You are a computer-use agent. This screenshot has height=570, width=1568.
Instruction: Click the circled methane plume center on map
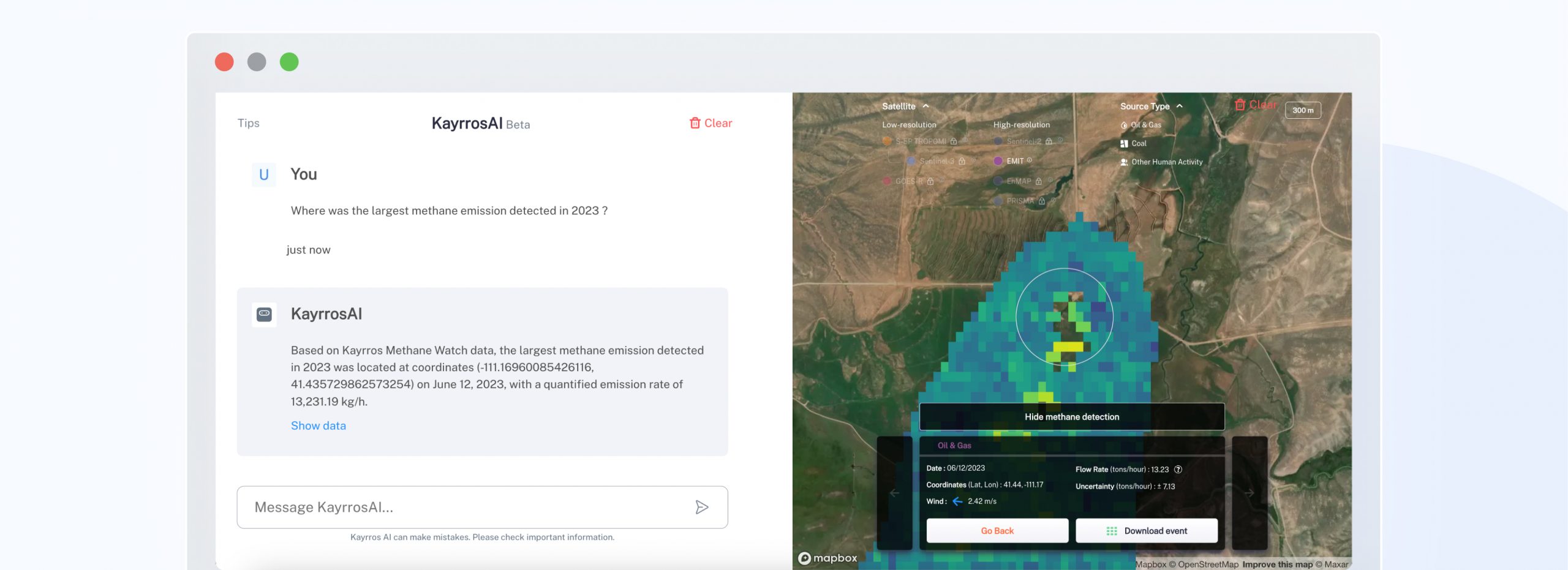click(1065, 317)
